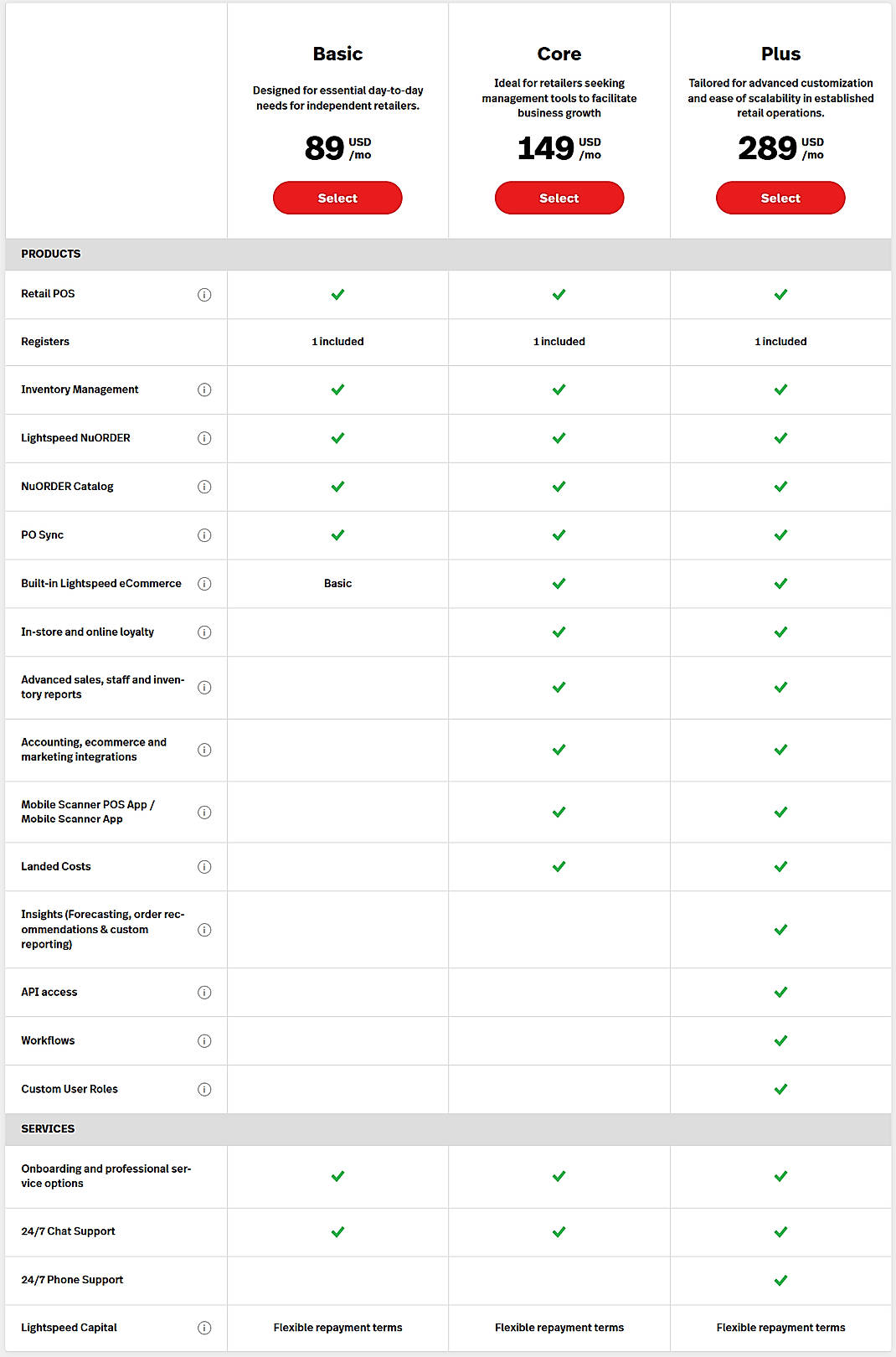Click the Registers row label

click(x=45, y=342)
